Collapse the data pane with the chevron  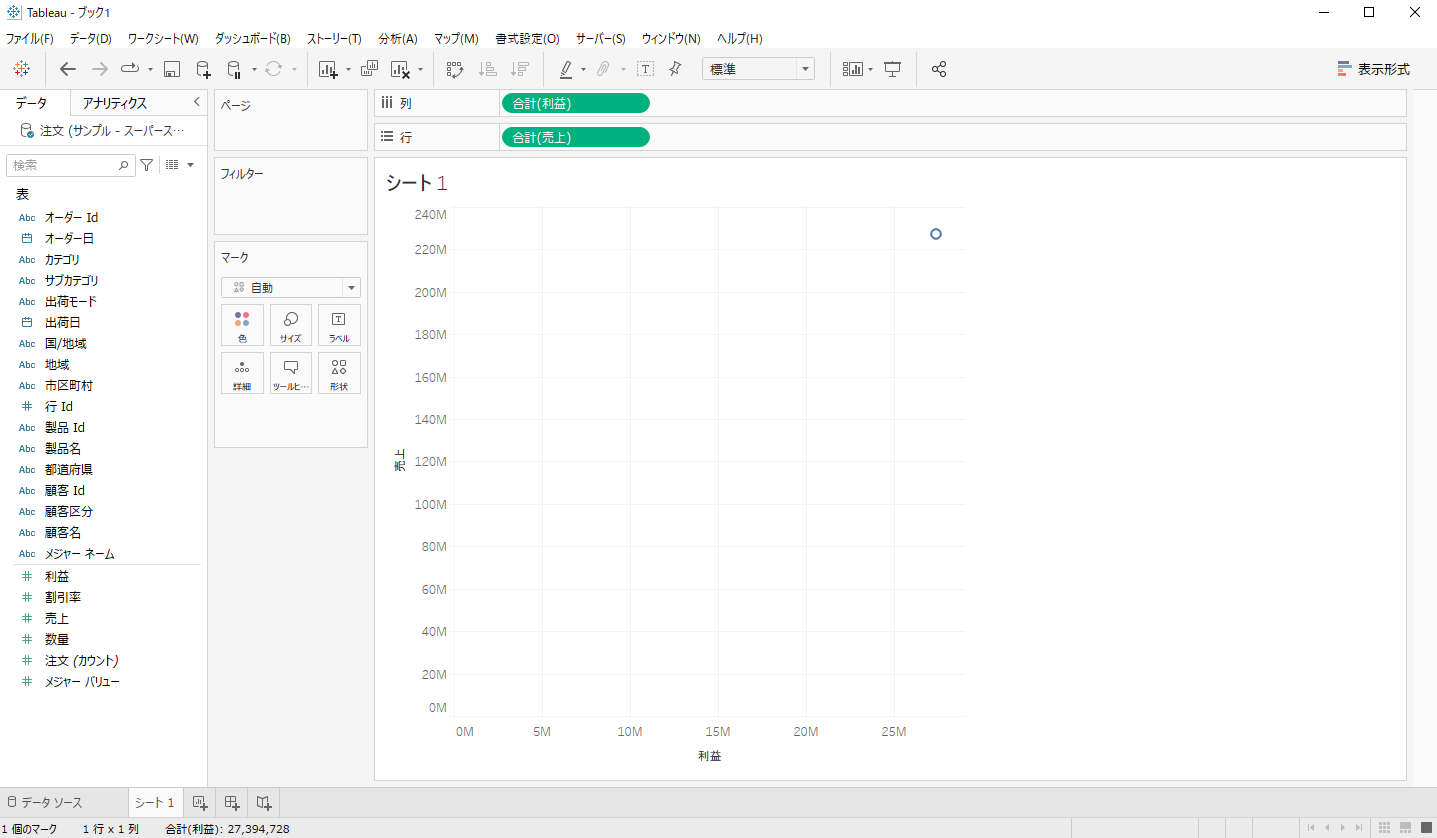196,102
